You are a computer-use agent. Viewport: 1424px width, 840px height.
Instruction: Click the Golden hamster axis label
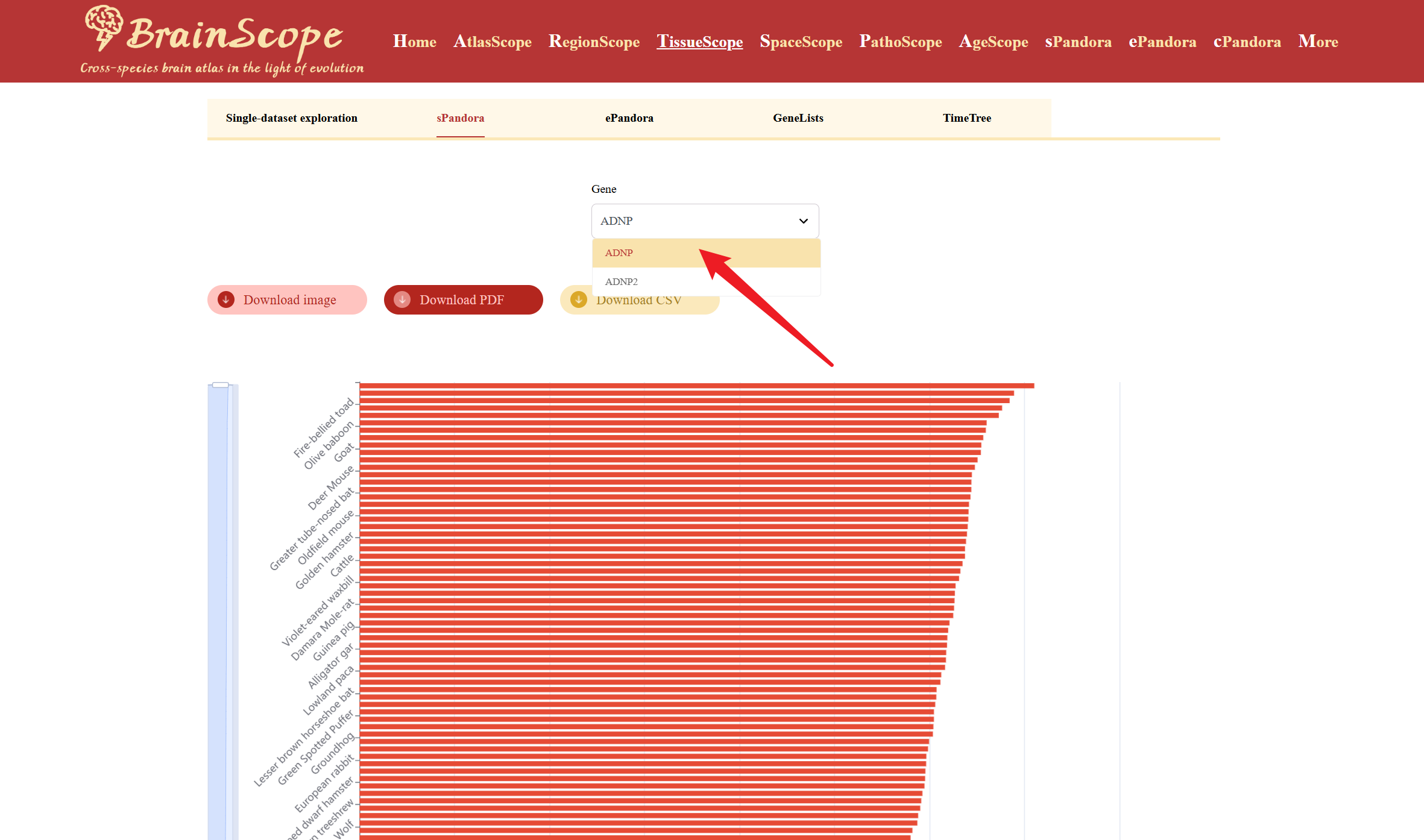point(324,560)
